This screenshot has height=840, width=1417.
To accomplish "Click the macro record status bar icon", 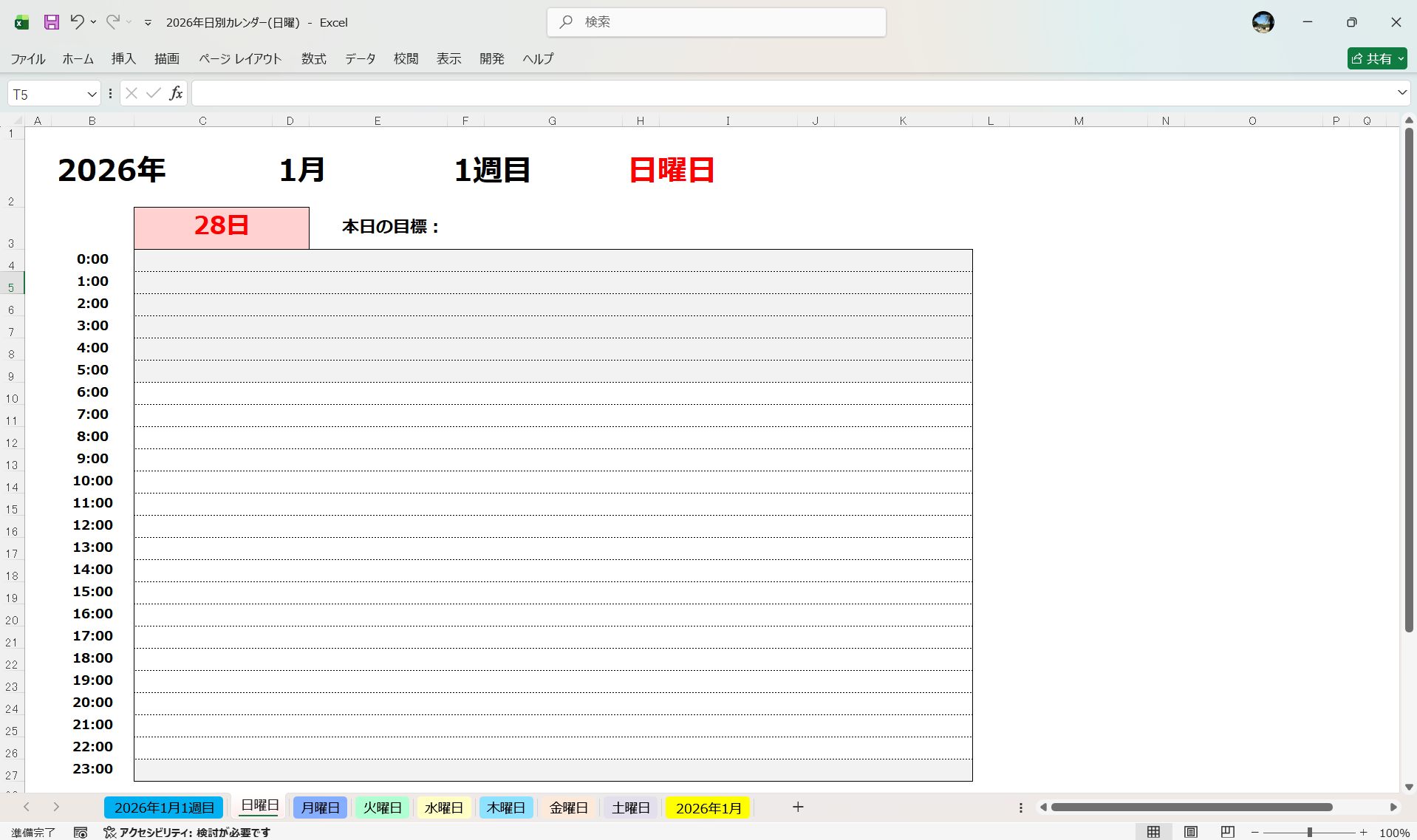I will pos(81,833).
